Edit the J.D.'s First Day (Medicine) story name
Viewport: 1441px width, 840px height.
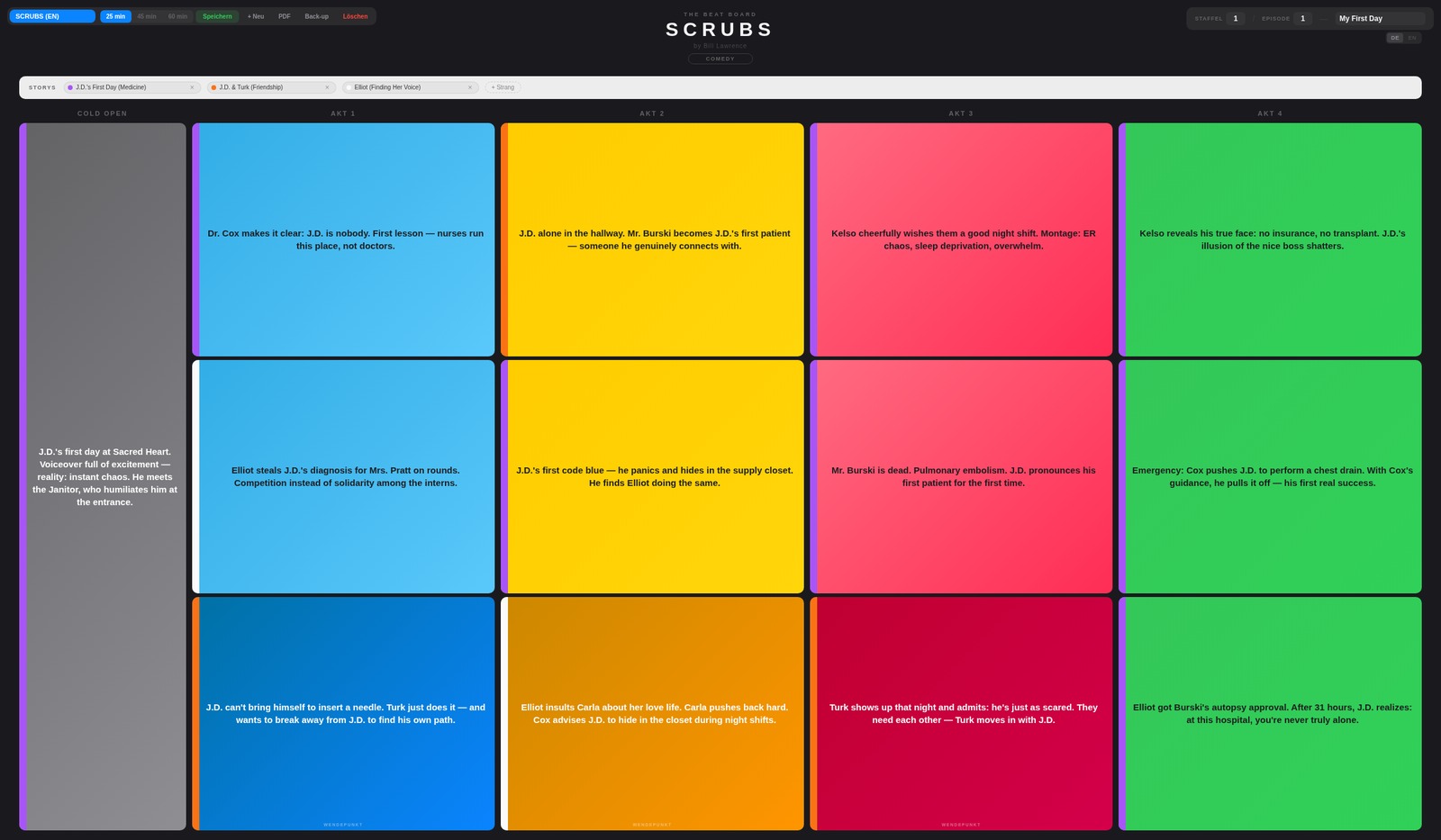(x=130, y=87)
